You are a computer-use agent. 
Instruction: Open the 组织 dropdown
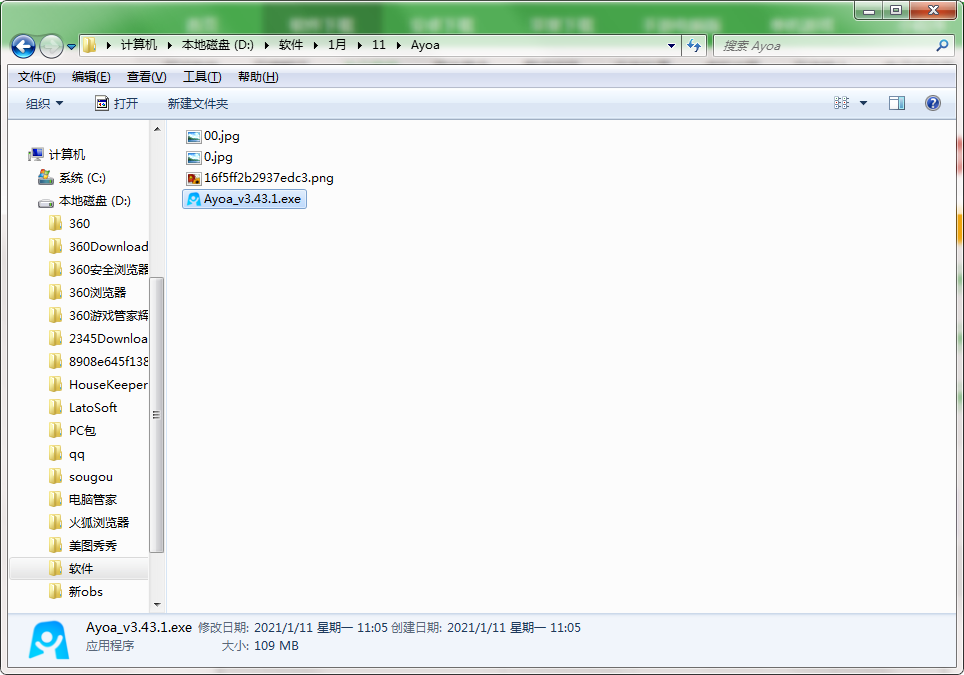click(x=44, y=103)
